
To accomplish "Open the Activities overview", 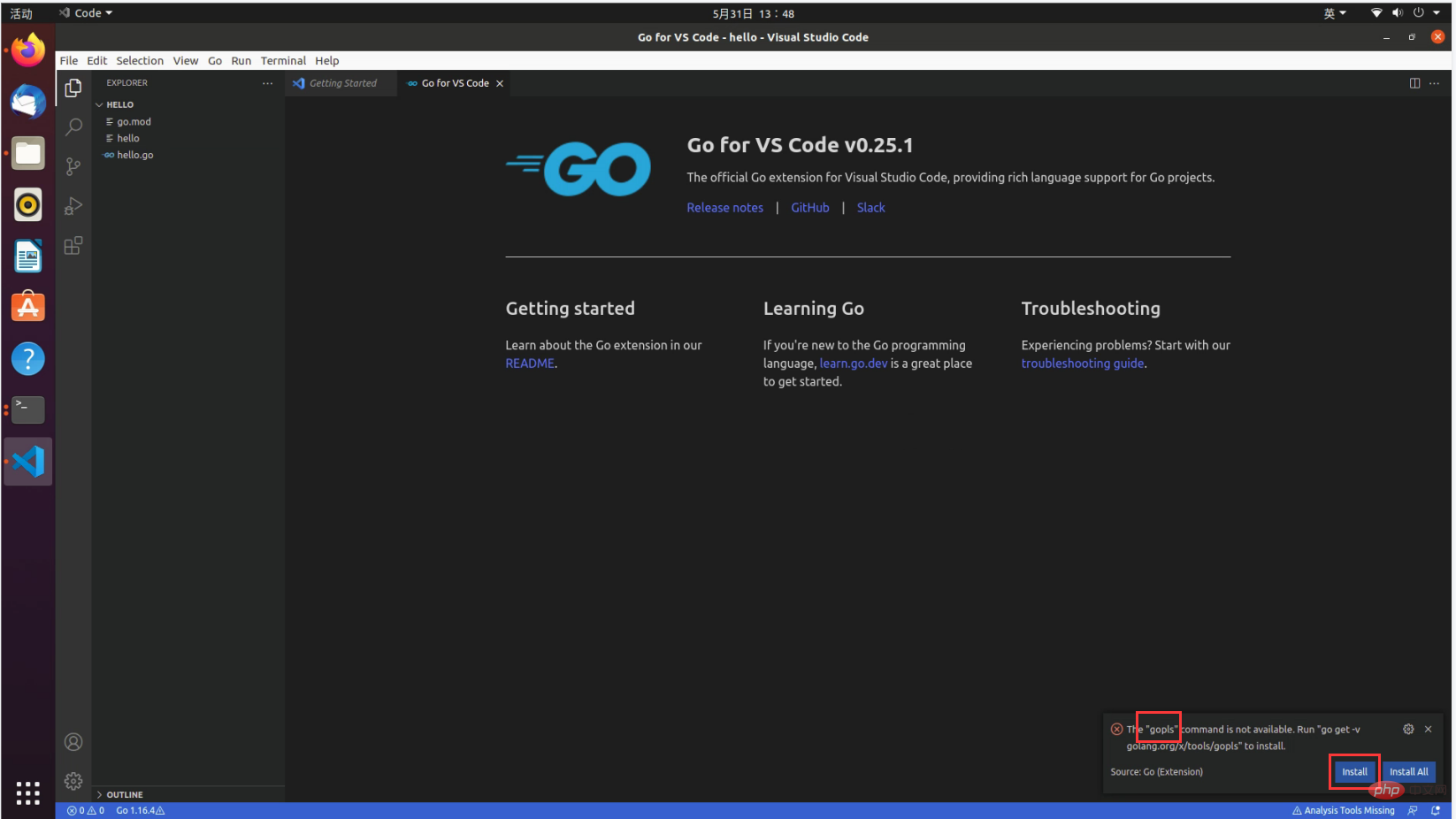I will coord(21,13).
